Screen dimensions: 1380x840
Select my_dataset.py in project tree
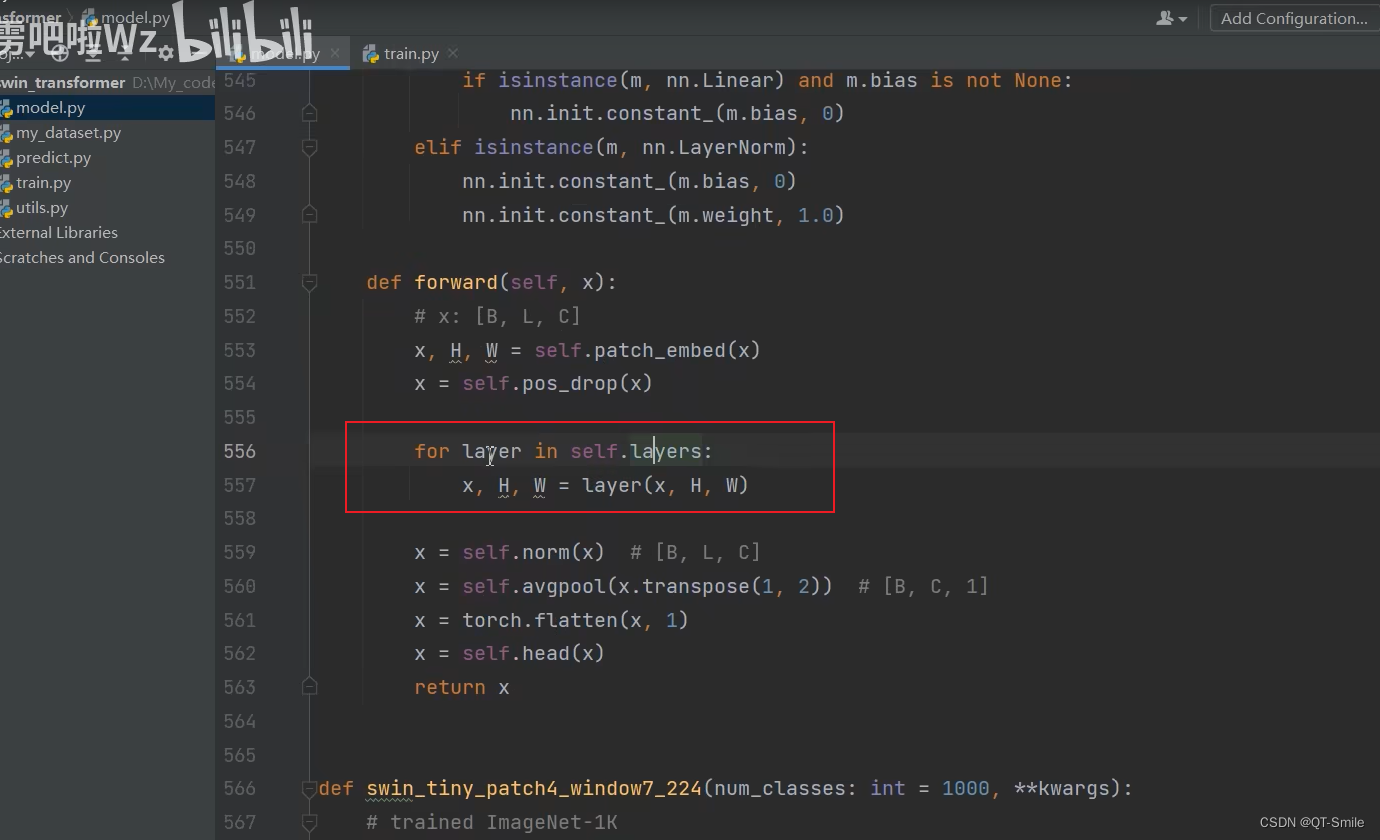107,132
